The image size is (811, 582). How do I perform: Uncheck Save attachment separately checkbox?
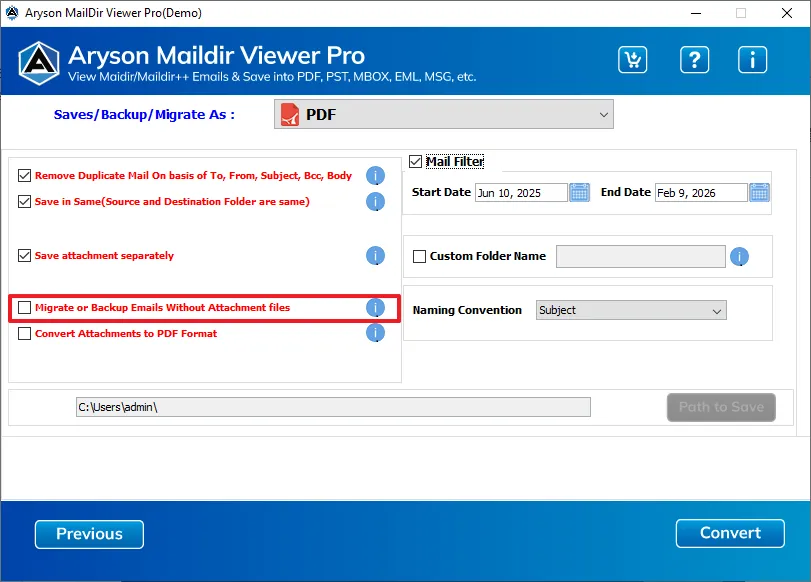click(x=24, y=255)
